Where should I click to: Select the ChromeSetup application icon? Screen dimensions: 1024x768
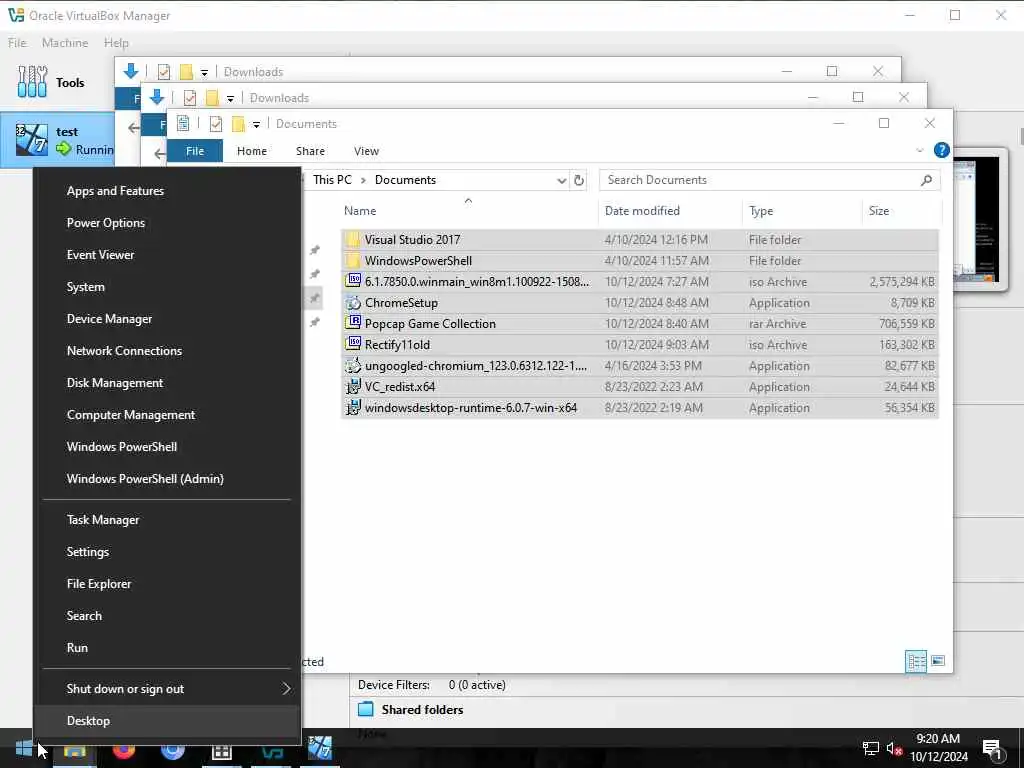pos(353,302)
